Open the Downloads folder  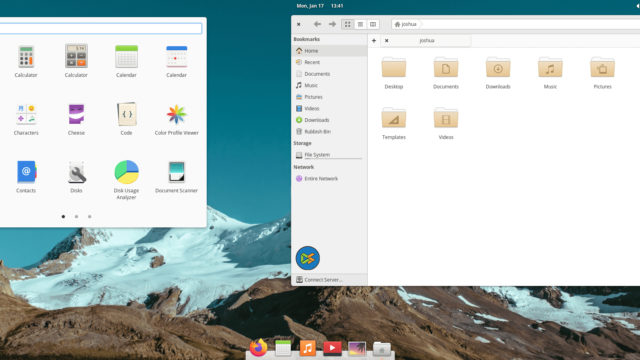click(x=498, y=73)
